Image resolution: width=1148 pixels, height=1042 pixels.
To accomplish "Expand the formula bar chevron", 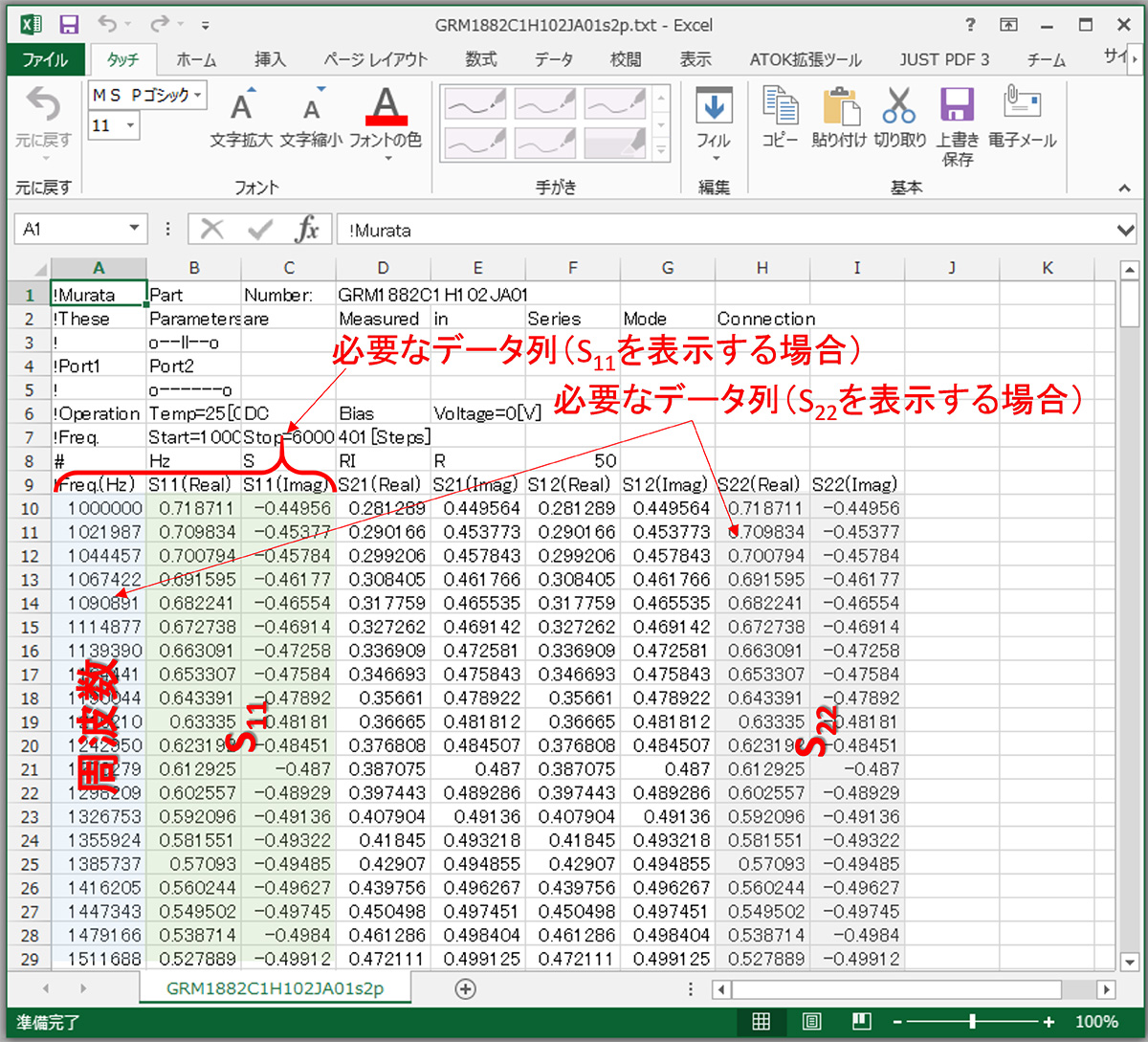I will pyautogui.click(x=1125, y=230).
